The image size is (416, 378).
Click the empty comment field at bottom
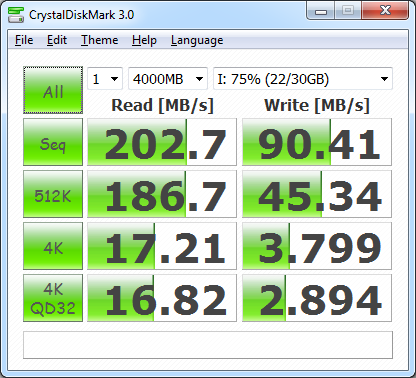(x=208, y=345)
